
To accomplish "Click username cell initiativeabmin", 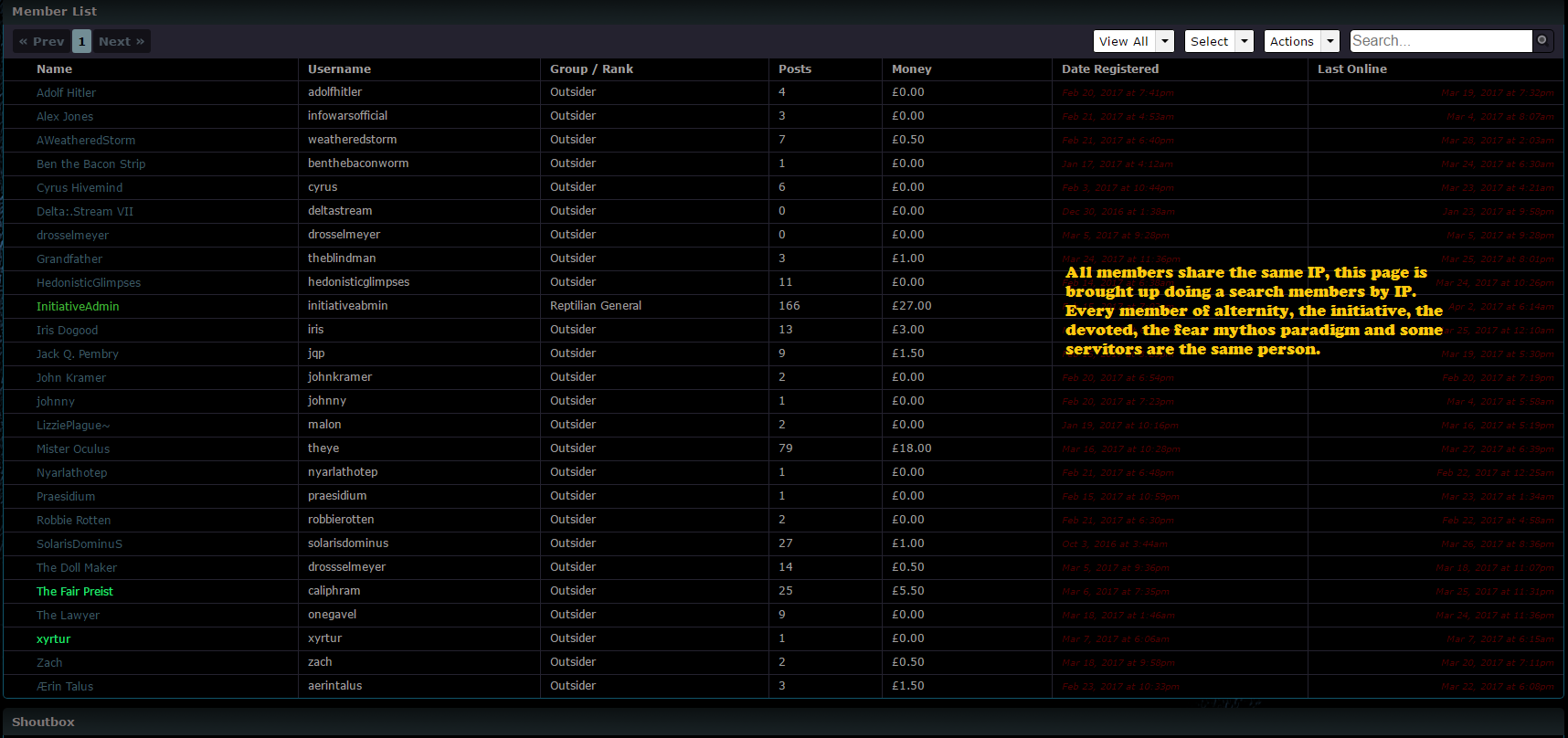I will point(348,306).
